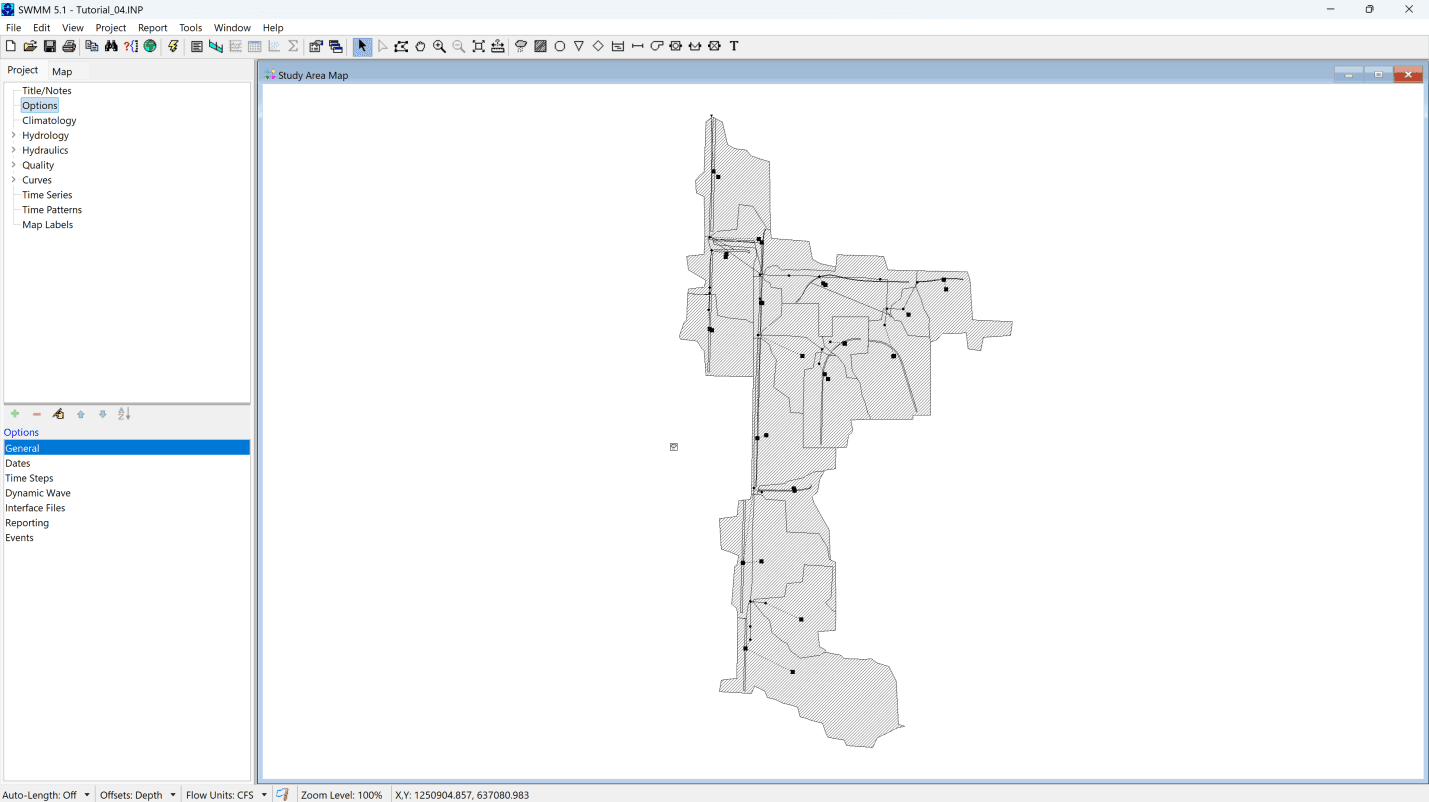Expand the Hydraulics tree item

[11, 150]
